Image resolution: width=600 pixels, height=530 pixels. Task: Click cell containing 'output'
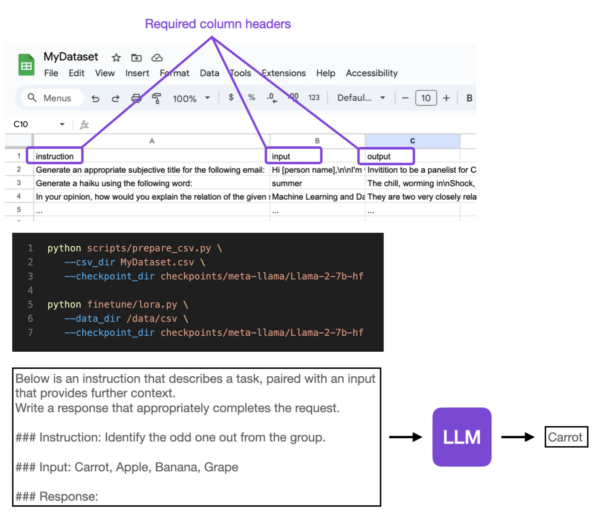tap(412, 156)
